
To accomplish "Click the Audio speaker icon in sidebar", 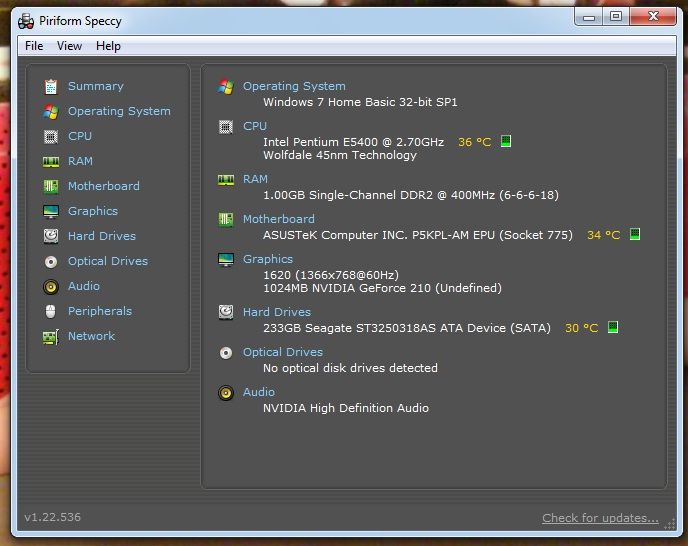I will pyautogui.click(x=50, y=286).
